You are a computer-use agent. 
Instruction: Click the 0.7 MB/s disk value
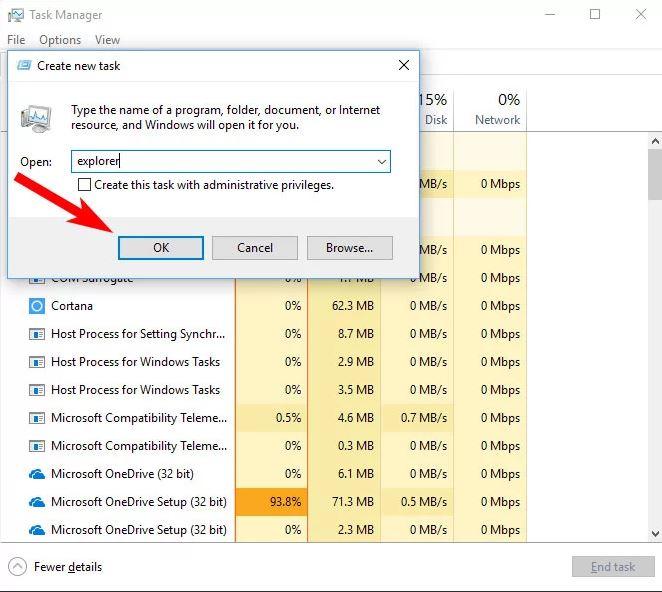point(424,418)
